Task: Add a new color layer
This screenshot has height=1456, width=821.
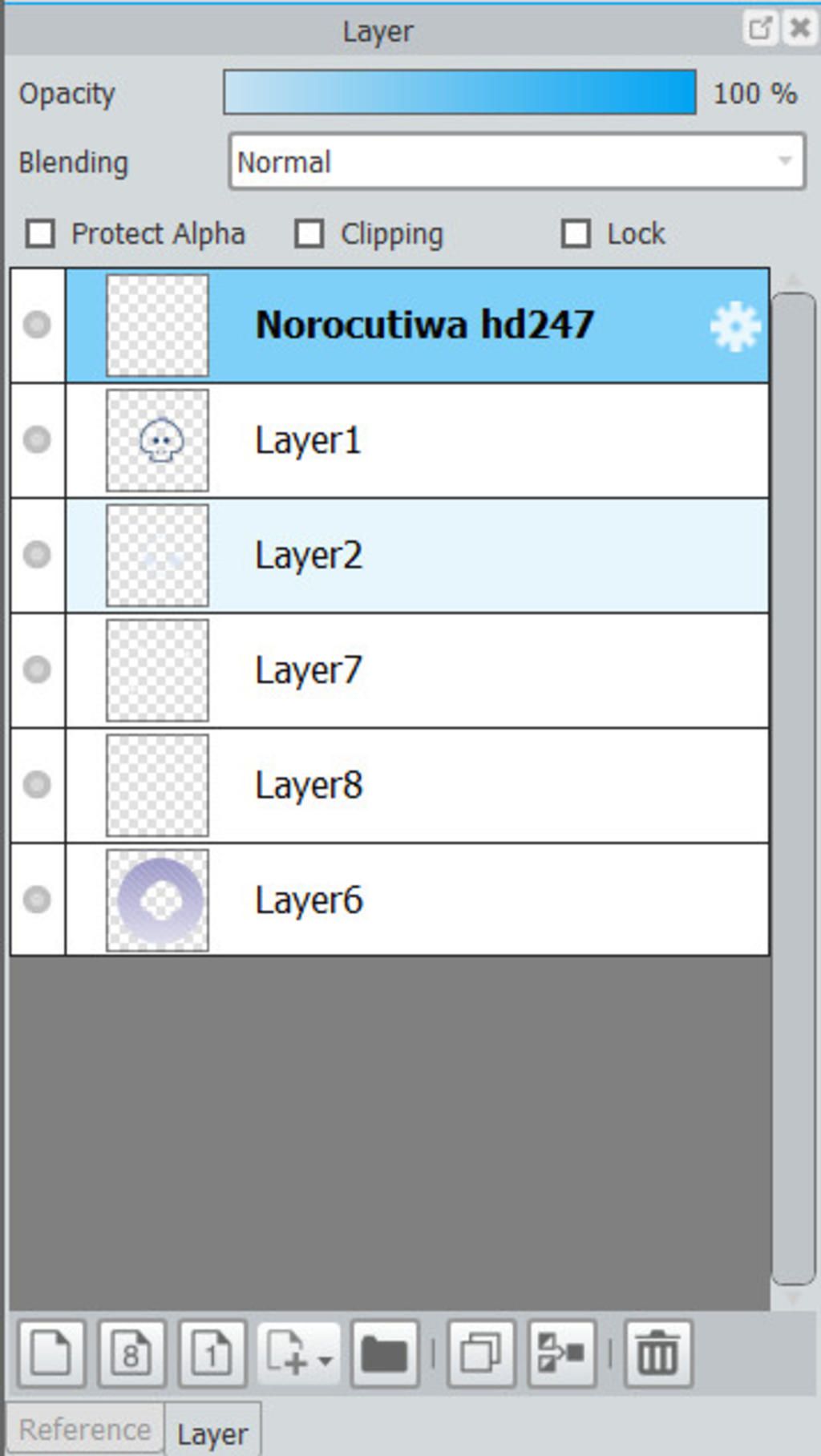Action: [x=51, y=1354]
